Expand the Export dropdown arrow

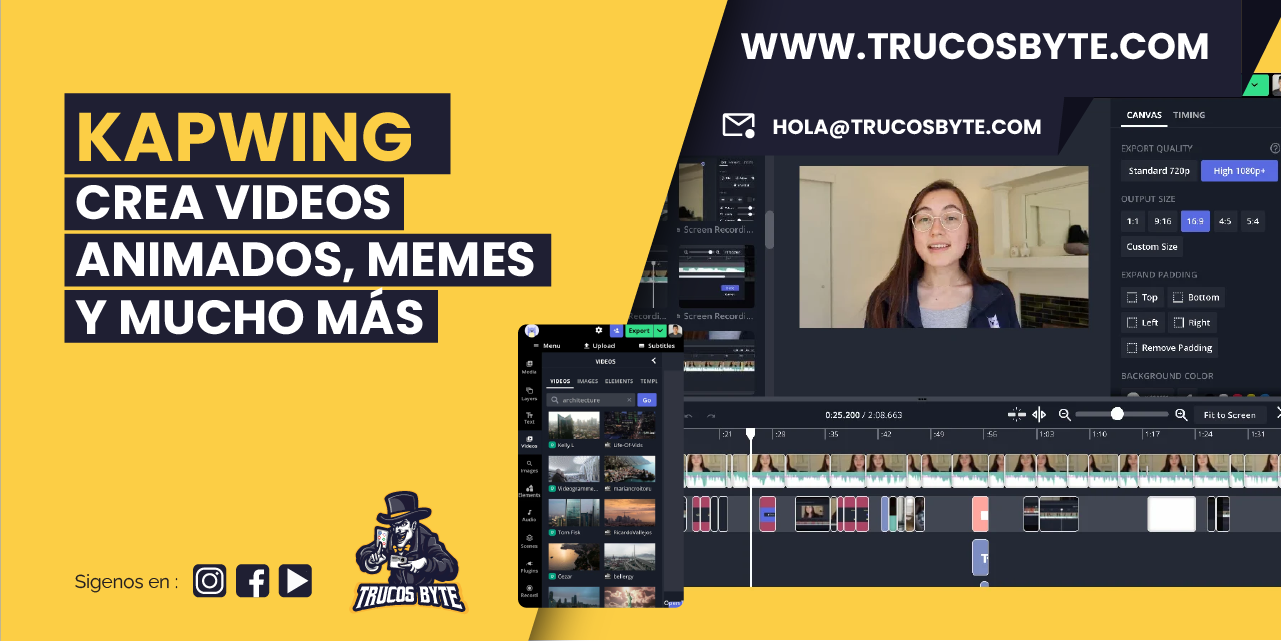point(660,330)
